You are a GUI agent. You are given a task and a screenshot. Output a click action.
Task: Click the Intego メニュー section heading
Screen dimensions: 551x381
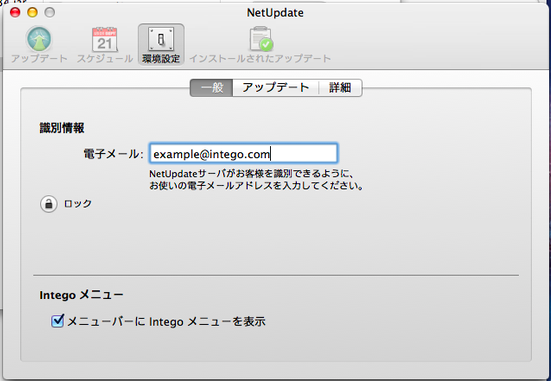[81, 295]
